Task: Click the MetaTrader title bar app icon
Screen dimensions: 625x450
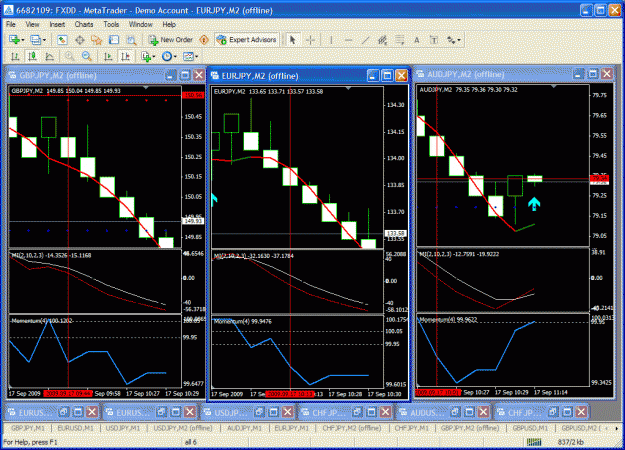Action: 8,10
